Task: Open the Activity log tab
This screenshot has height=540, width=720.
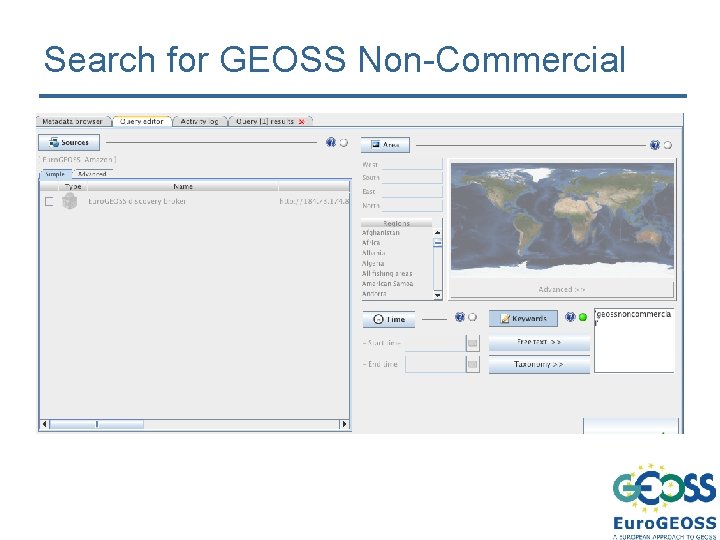Action: (x=199, y=121)
